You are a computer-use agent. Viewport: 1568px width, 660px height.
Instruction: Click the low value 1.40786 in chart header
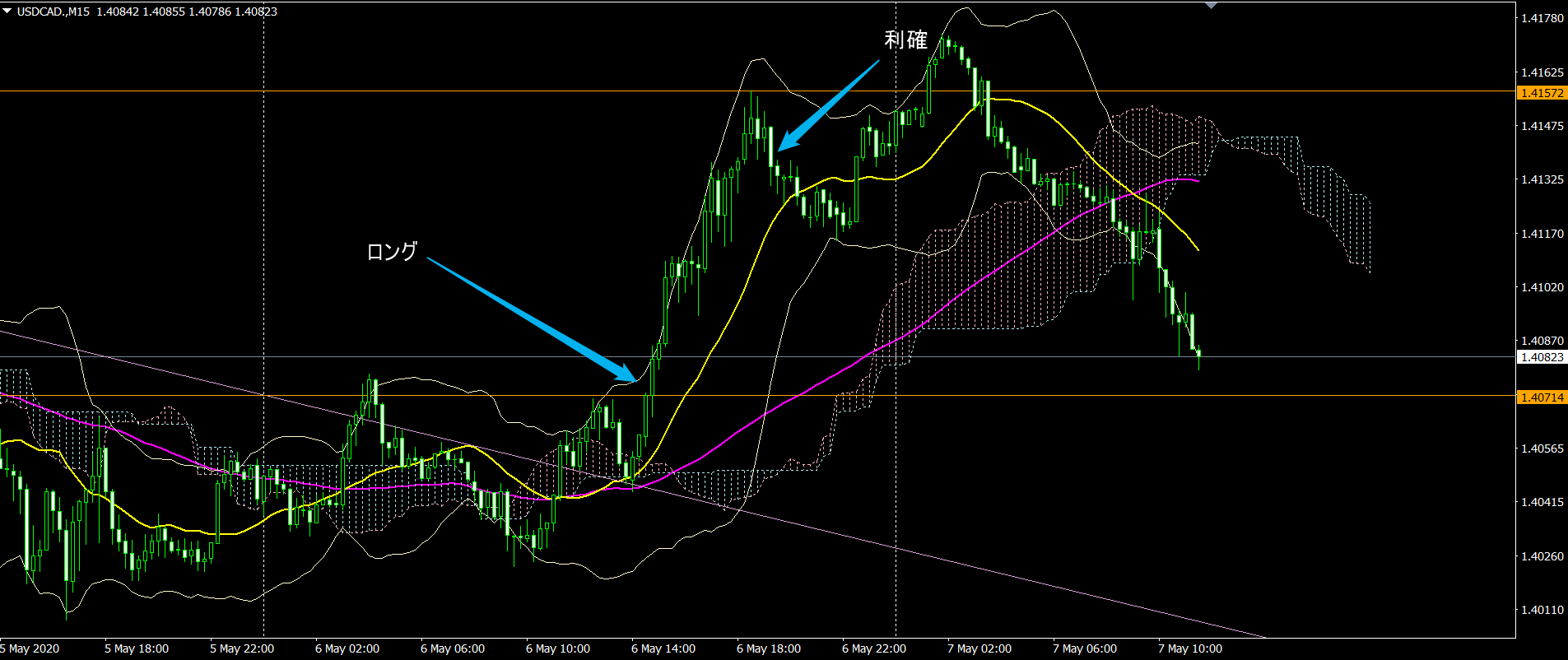click(x=210, y=12)
